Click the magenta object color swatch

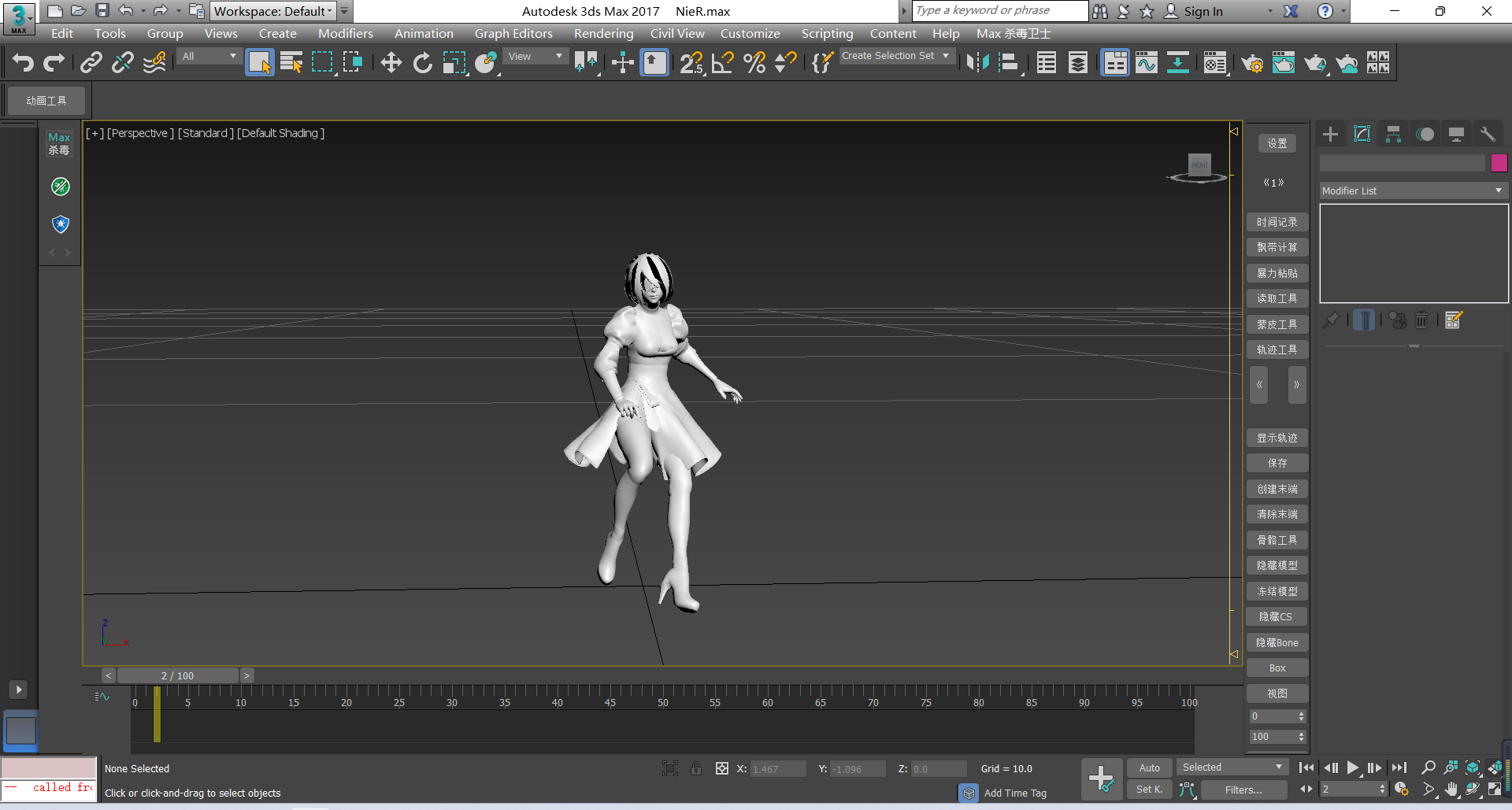(1499, 163)
